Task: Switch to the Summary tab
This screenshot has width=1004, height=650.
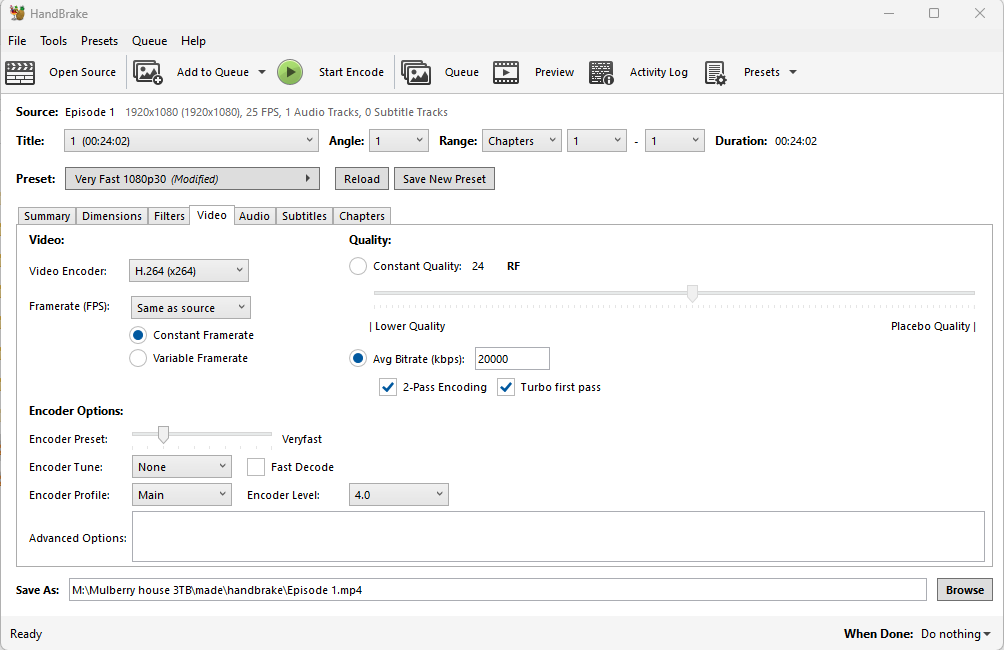Action: point(47,216)
